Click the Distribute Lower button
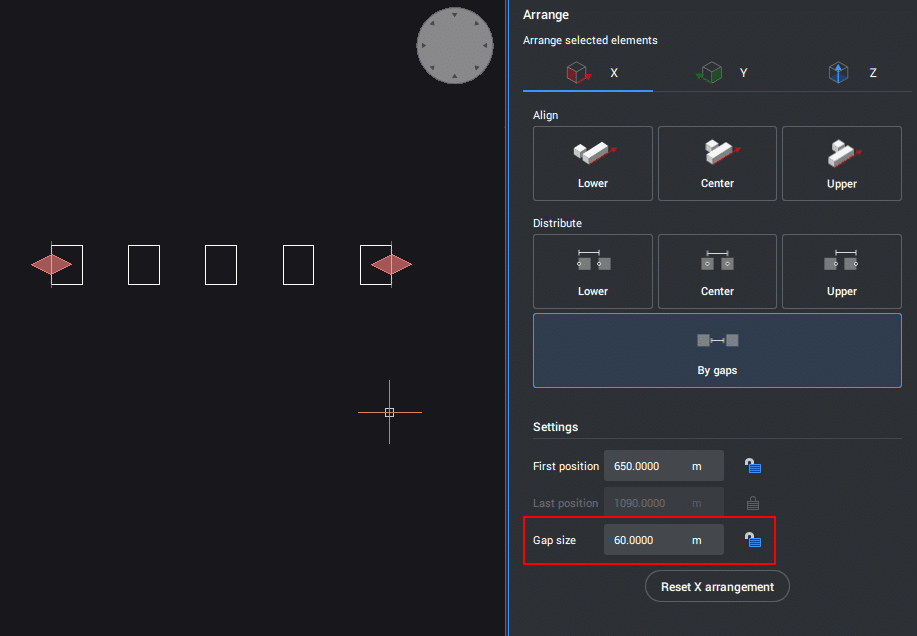The width and height of the screenshot is (917, 636). click(x=592, y=271)
